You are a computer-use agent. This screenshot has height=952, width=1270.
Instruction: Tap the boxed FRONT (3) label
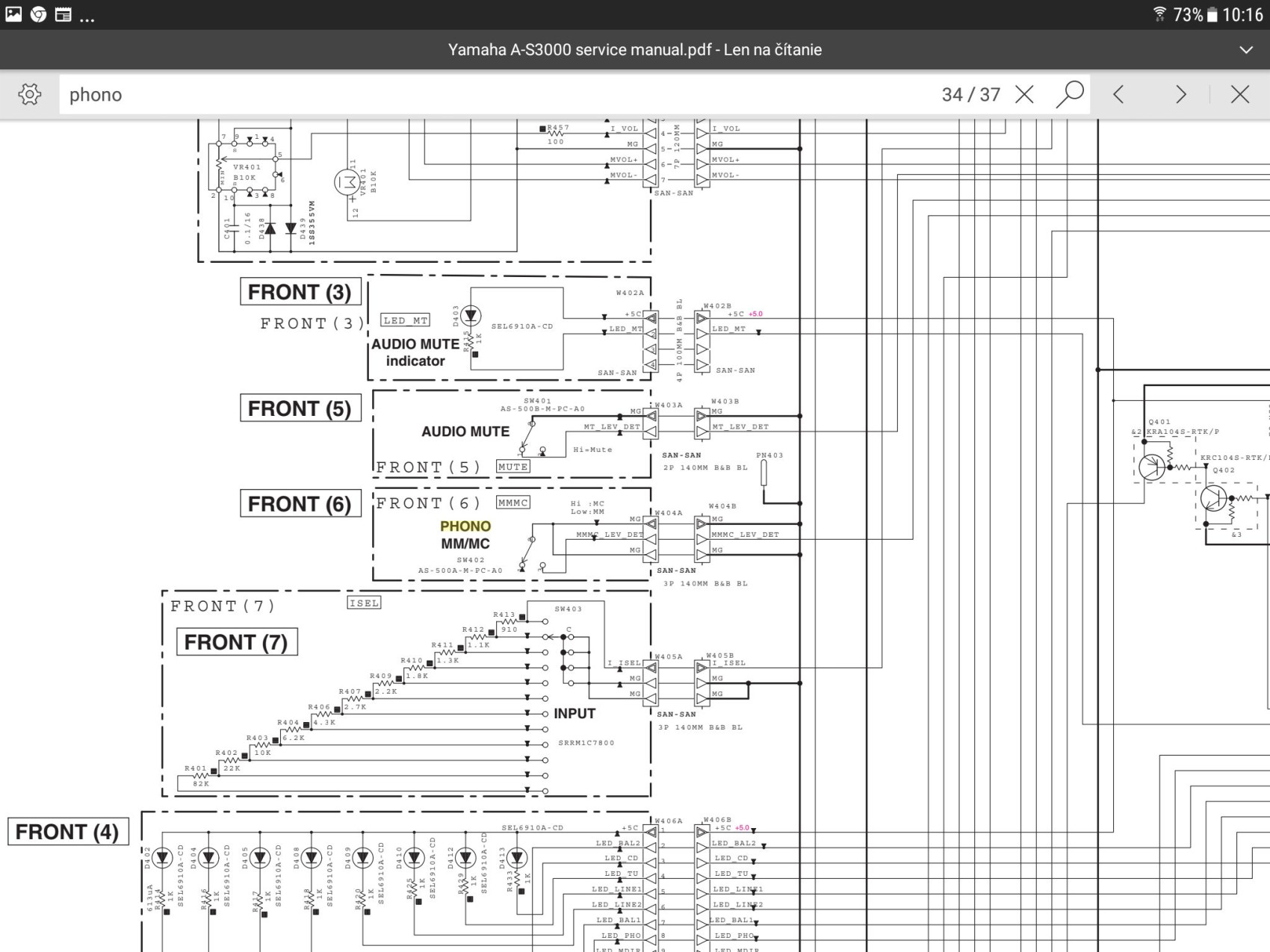point(300,292)
